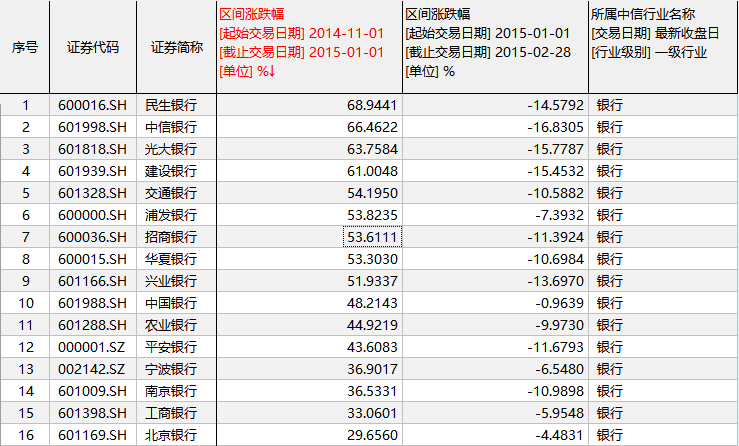The height and width of the screenshot is (446, 739).
Task: Select code cell 601818.SH
Action: 93,149
